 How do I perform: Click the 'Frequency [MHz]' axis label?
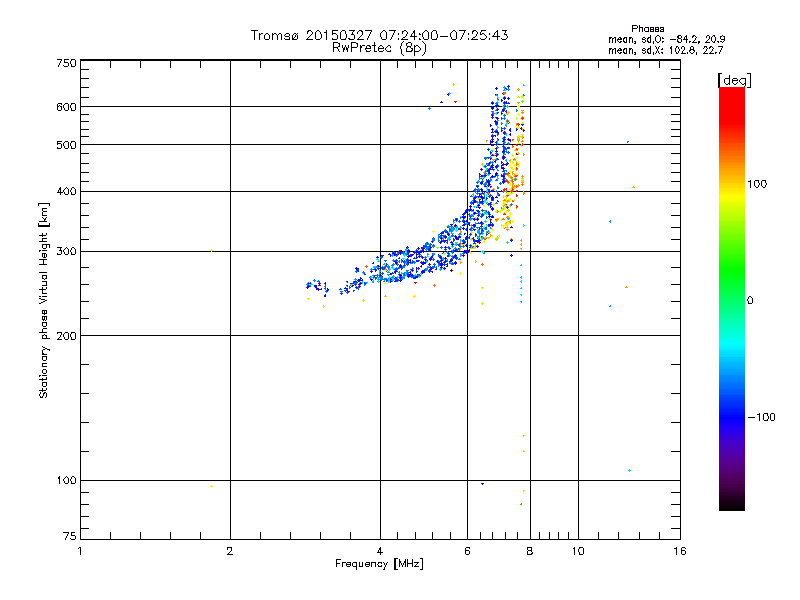click(x=379, y=564)
